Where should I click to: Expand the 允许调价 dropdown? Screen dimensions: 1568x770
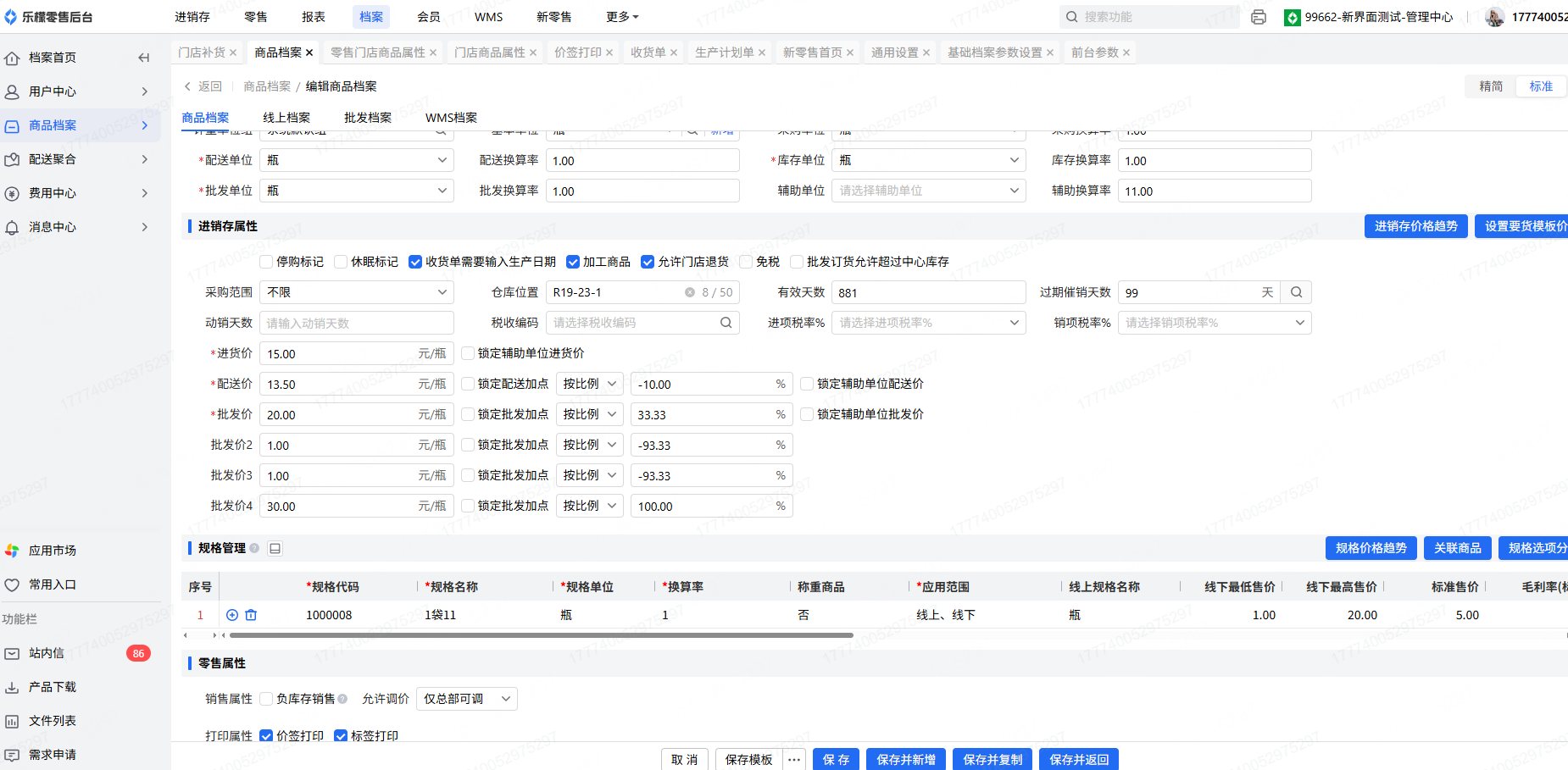point(467,699)
